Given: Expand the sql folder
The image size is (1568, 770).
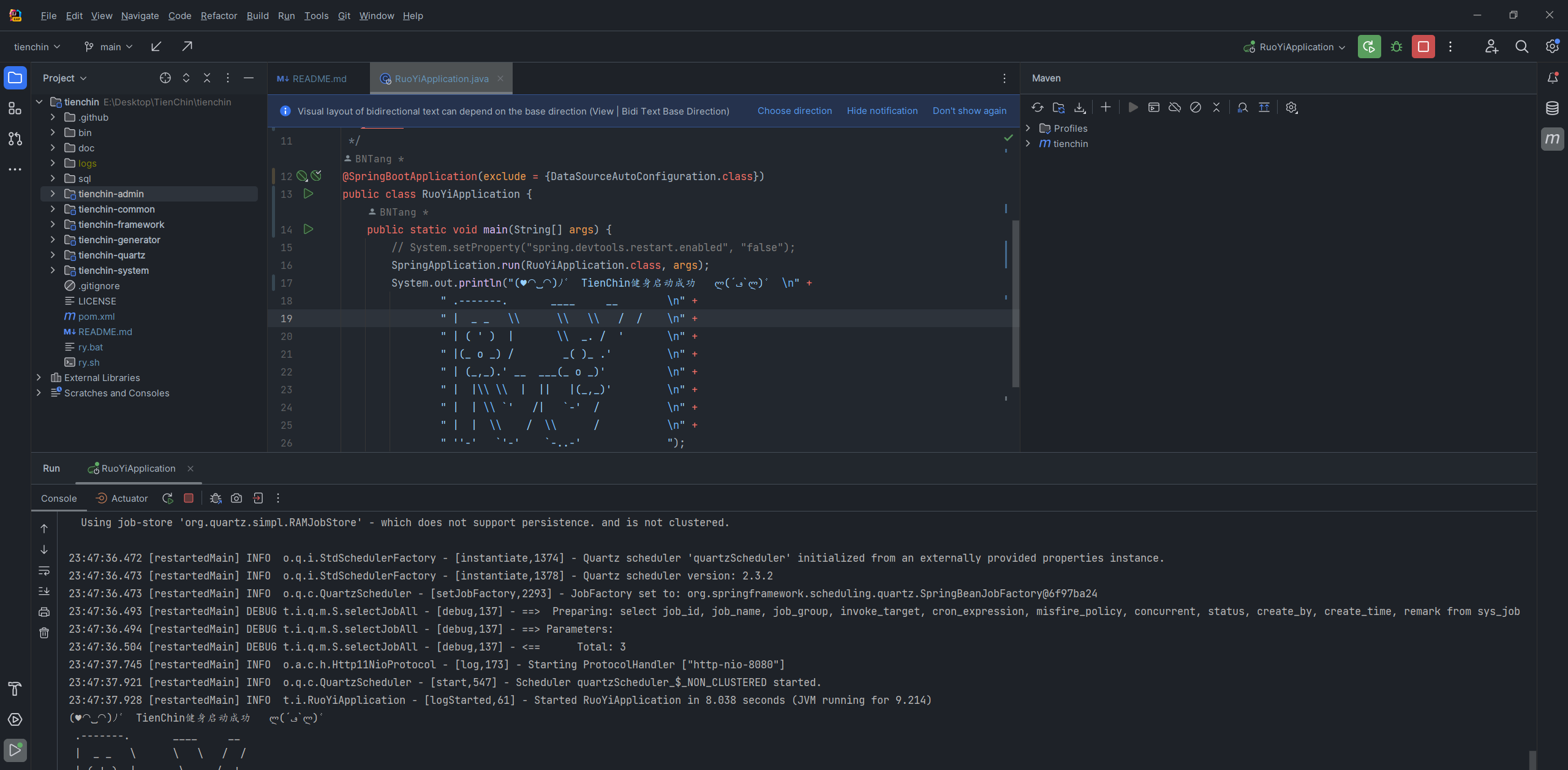Looking at the screenshot, I should tap(53, 178).
